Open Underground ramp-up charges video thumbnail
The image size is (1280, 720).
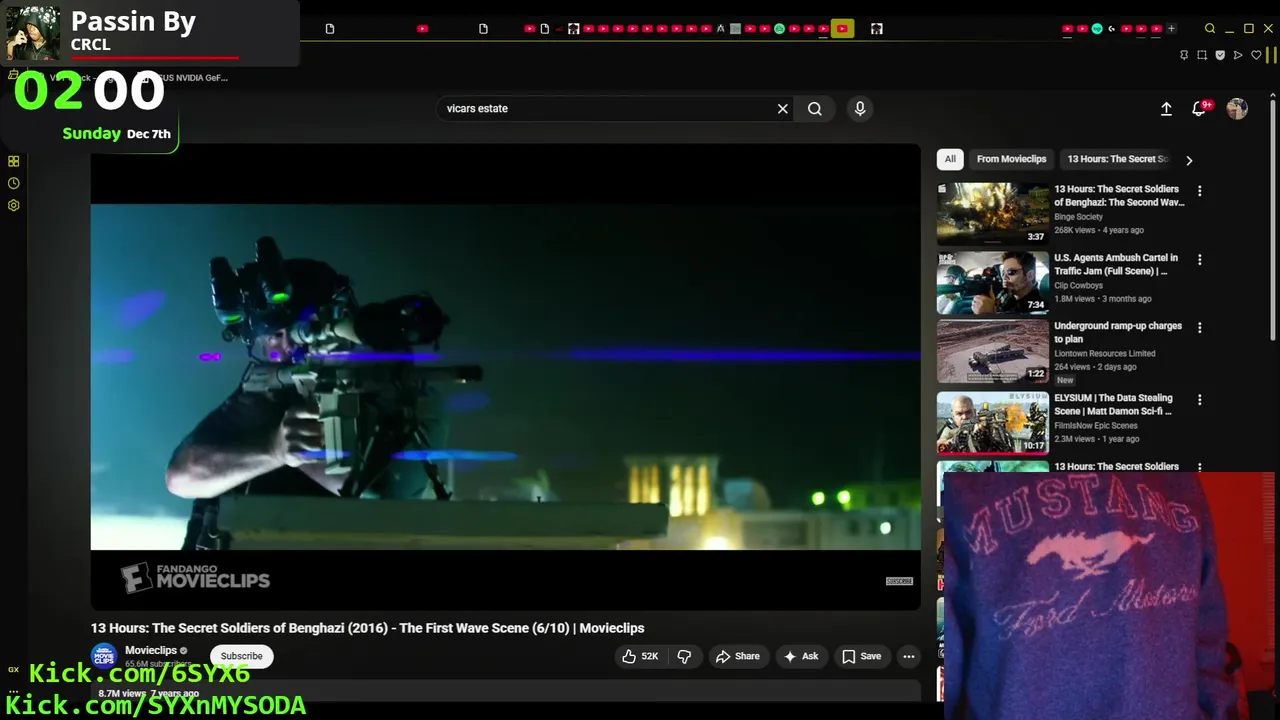coord(993,351)
